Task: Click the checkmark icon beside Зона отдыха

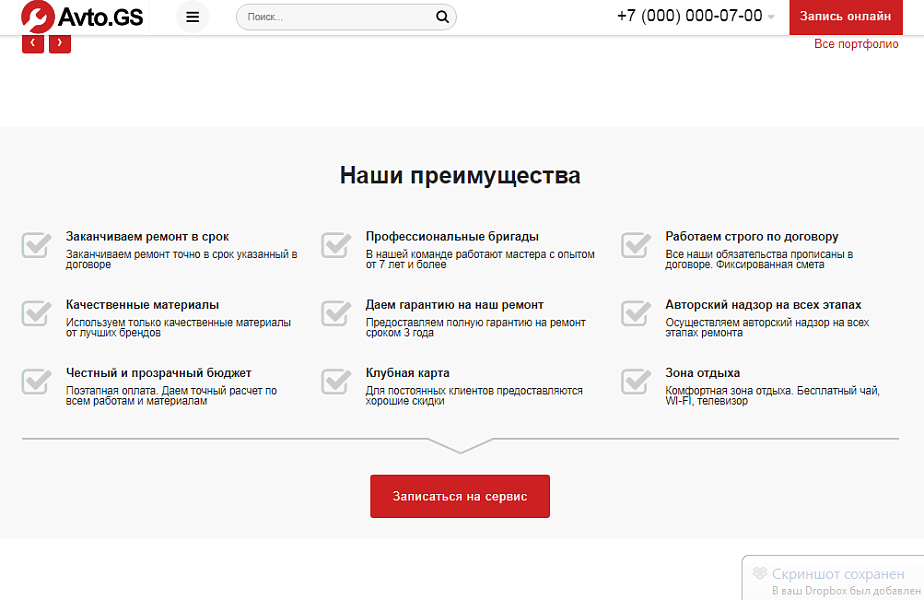Action: [636, 381]
